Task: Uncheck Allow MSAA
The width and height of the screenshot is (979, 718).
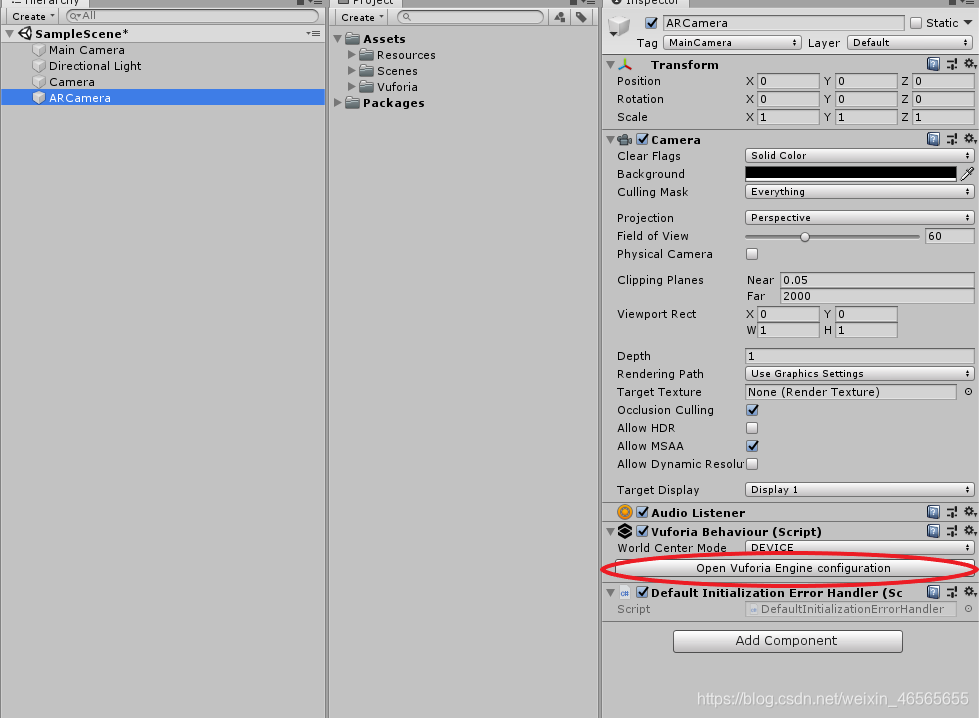Action: pyautogui.click(x=752, y=446)
